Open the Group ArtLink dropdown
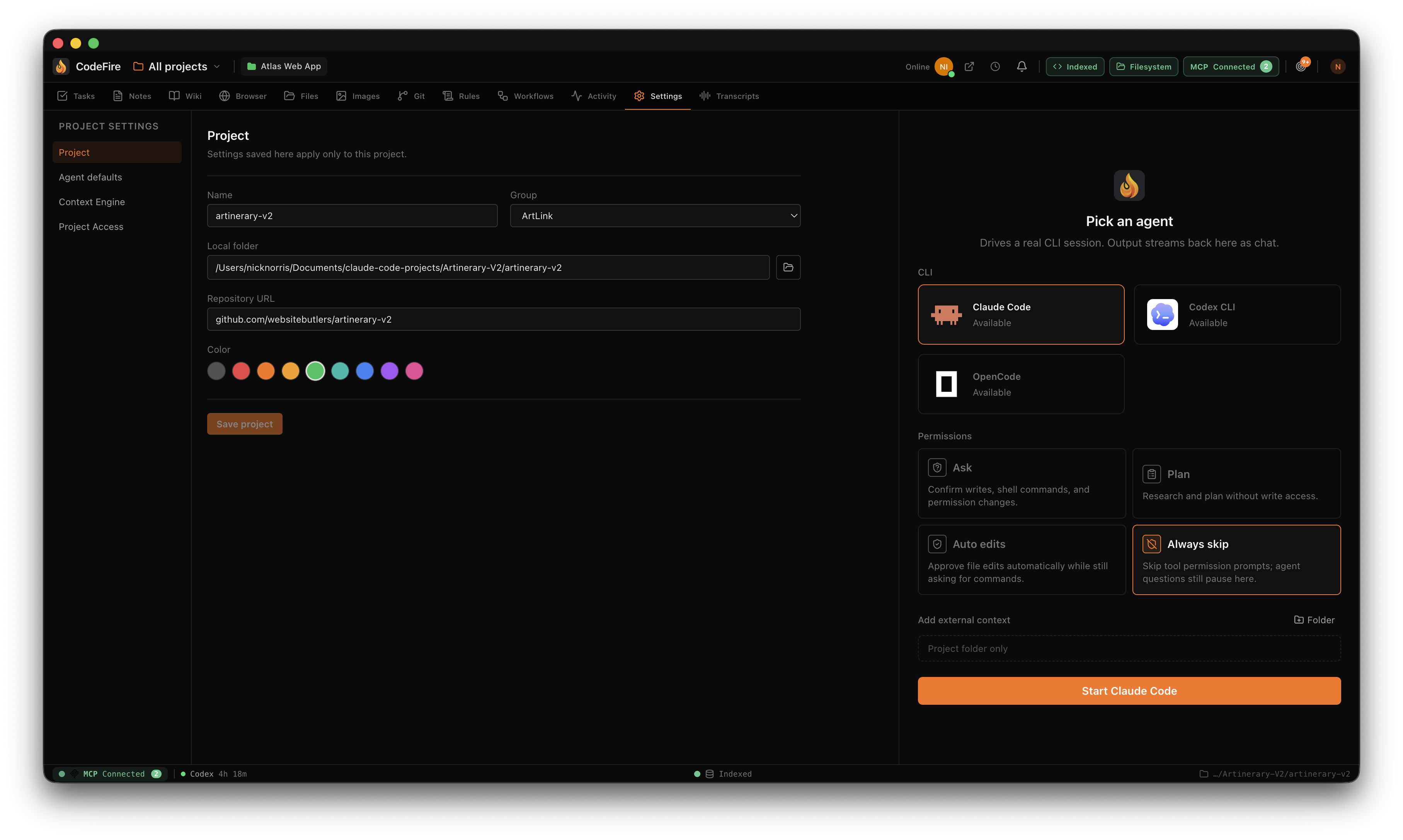 tap(655, 216)
